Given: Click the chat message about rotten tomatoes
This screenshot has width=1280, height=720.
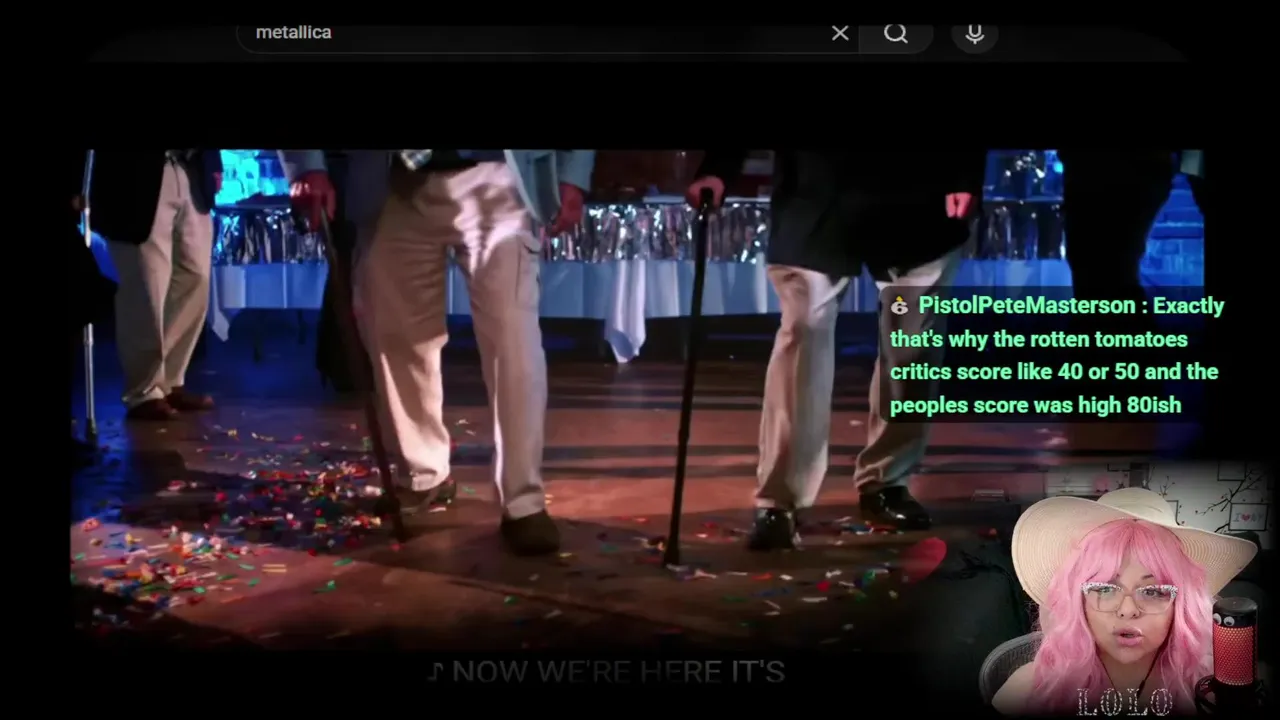Looking at the screenshot, I should [1056, 355].
